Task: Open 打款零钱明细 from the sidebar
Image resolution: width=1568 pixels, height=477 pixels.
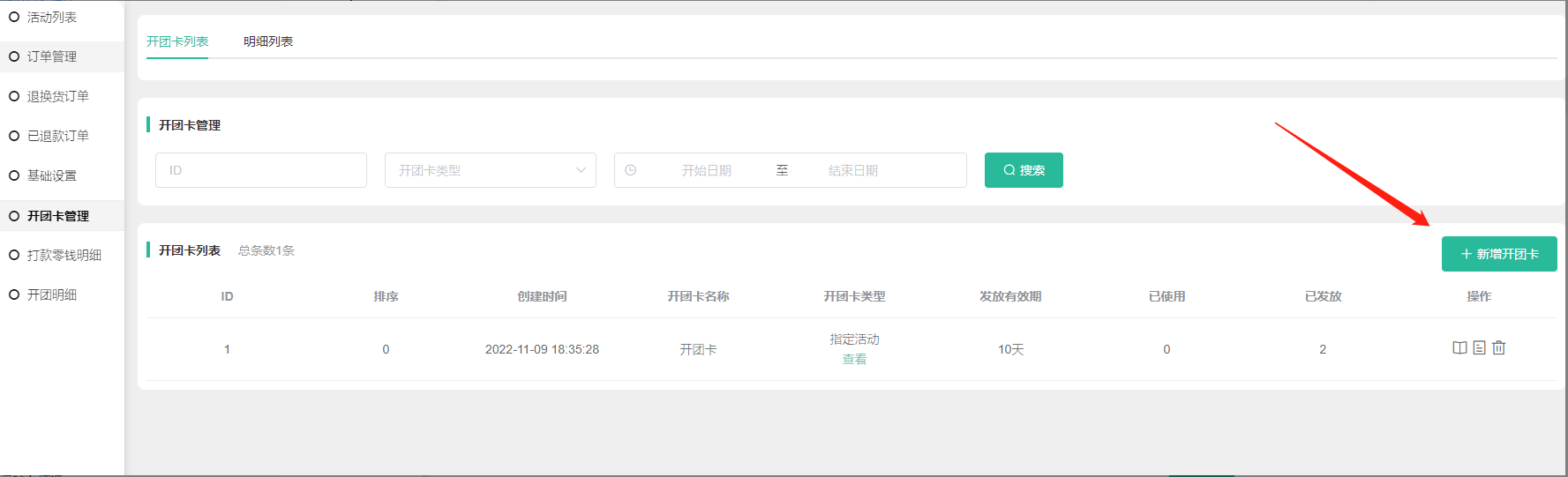Action: coord(64,255)
